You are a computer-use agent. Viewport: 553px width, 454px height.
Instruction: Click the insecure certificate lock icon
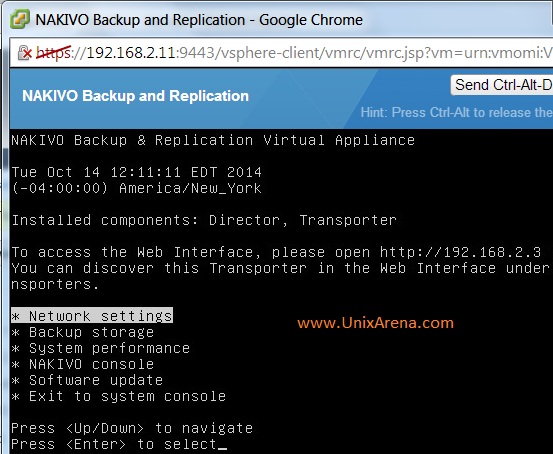(25, 53)
